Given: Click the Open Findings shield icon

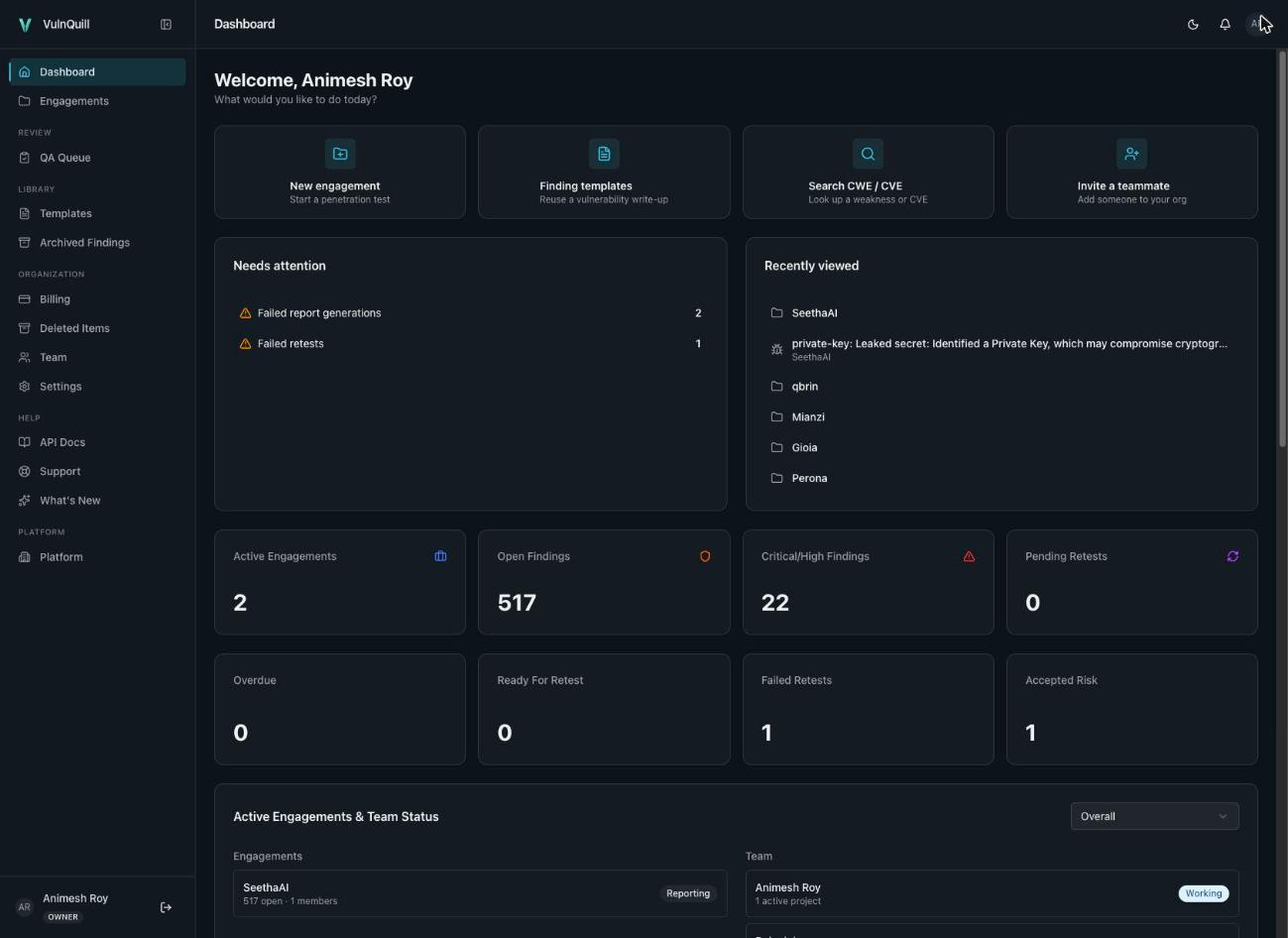Looking at the screenshot, I should tap(705, 556).
